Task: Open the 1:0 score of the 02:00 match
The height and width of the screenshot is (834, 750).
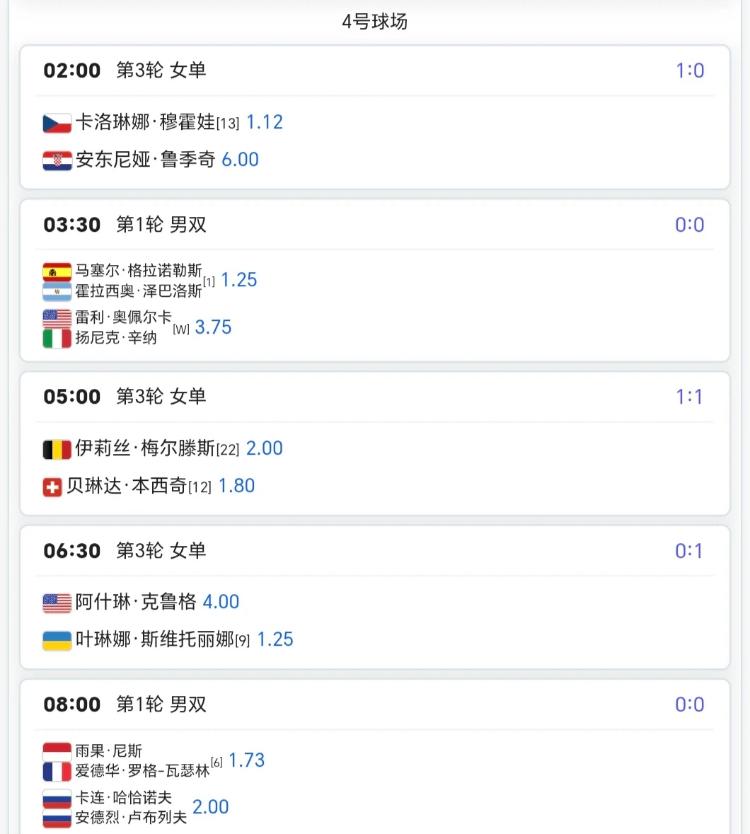Action: (x=689, y=70)
